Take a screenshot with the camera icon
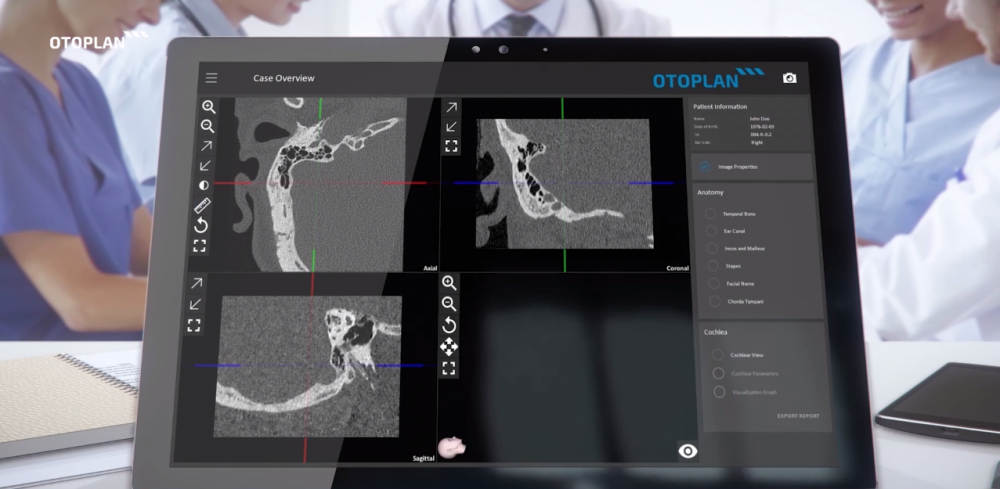This screenshot has width=1000, height=489. (x=790, y=78)
